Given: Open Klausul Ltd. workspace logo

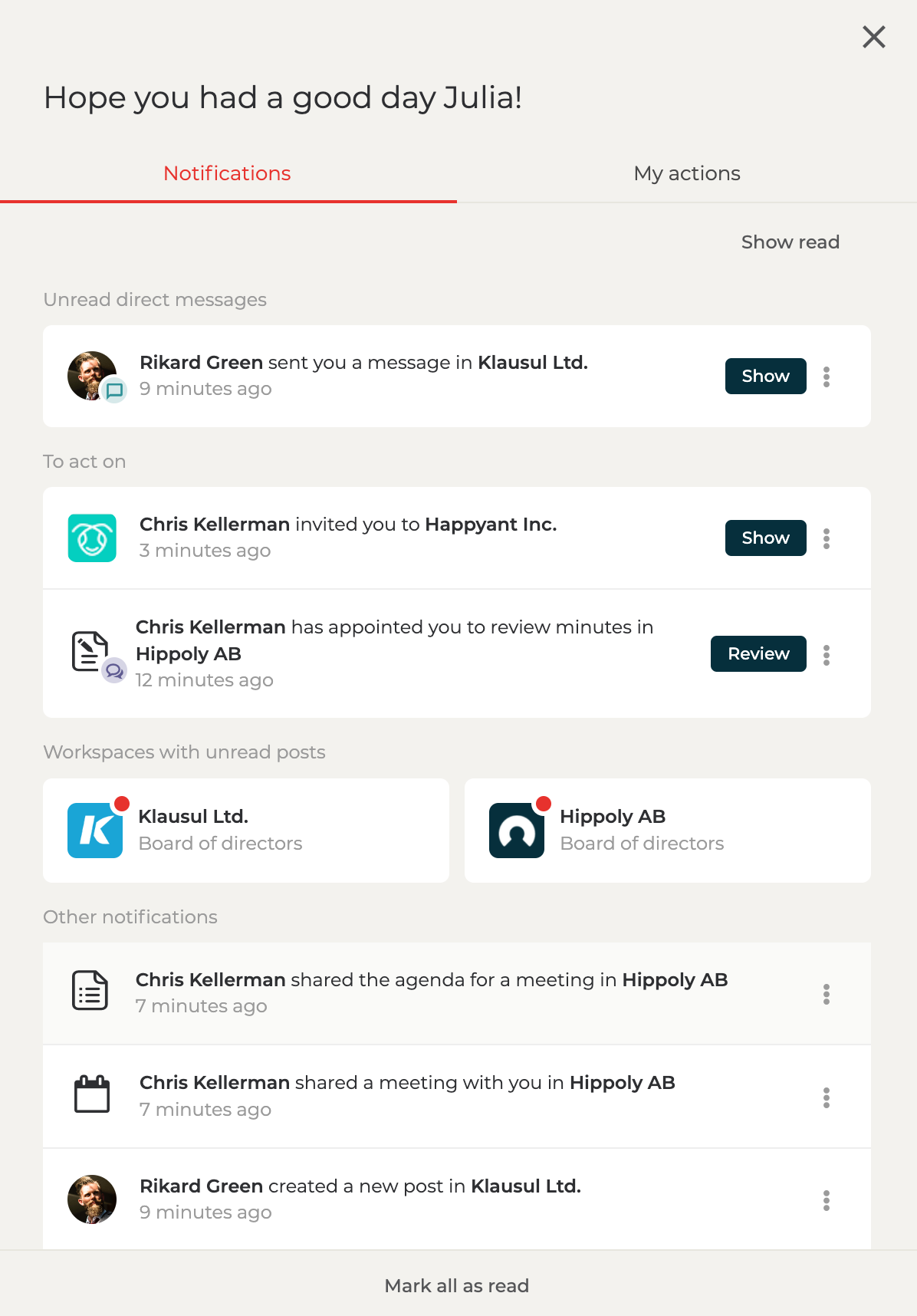Looking at the screenshot, I should pos(95,831).
